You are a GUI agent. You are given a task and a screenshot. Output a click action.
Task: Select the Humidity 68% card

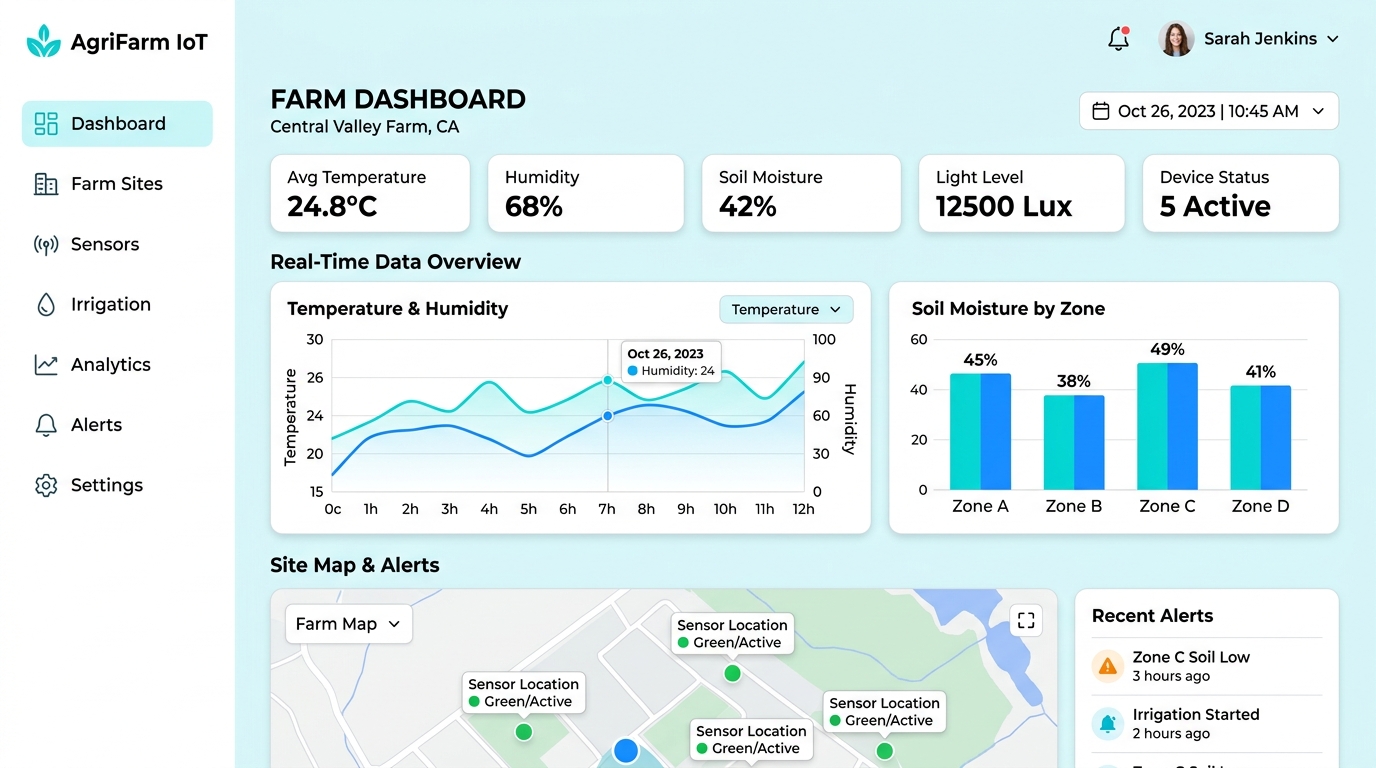(586, 193)
